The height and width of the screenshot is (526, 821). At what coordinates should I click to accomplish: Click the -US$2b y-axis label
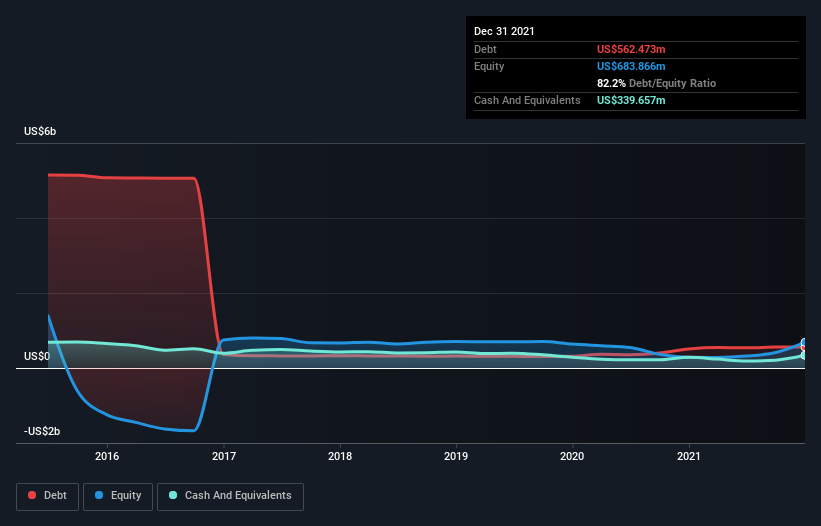pos(42,431)
